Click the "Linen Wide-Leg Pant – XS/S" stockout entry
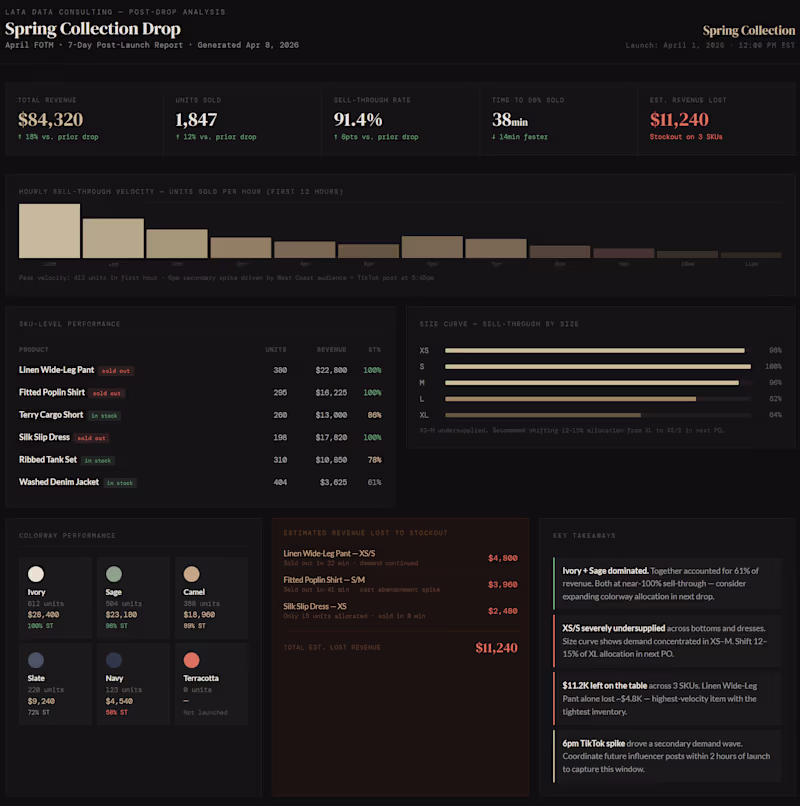Screen dimensions: 800x806 click(x=329, y=554)
